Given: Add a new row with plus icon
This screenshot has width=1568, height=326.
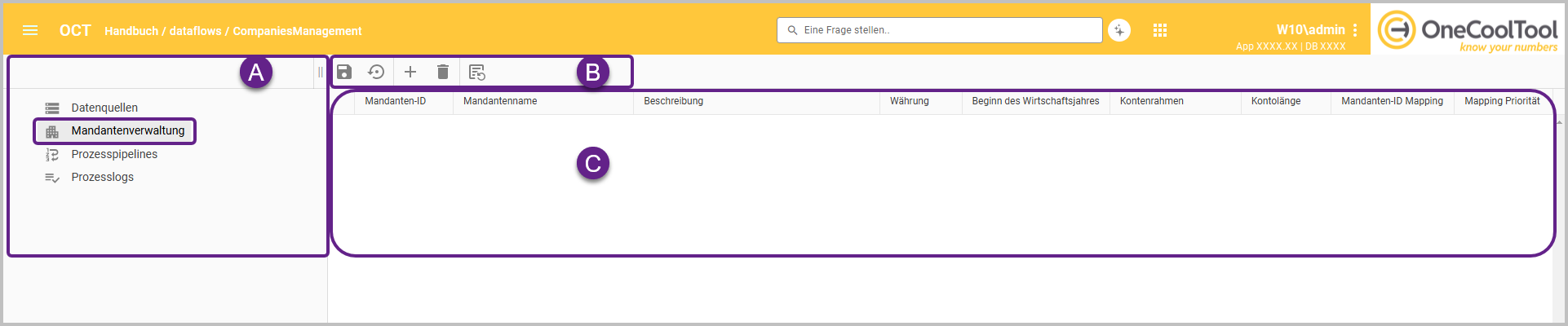Looking at the screenshot, I should (x=410, y=72).
